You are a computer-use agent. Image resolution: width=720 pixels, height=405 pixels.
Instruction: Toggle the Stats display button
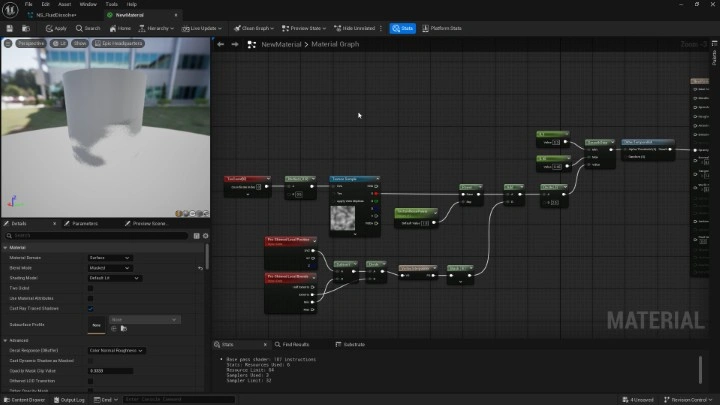pyautogui.click(x=403, y=28)
